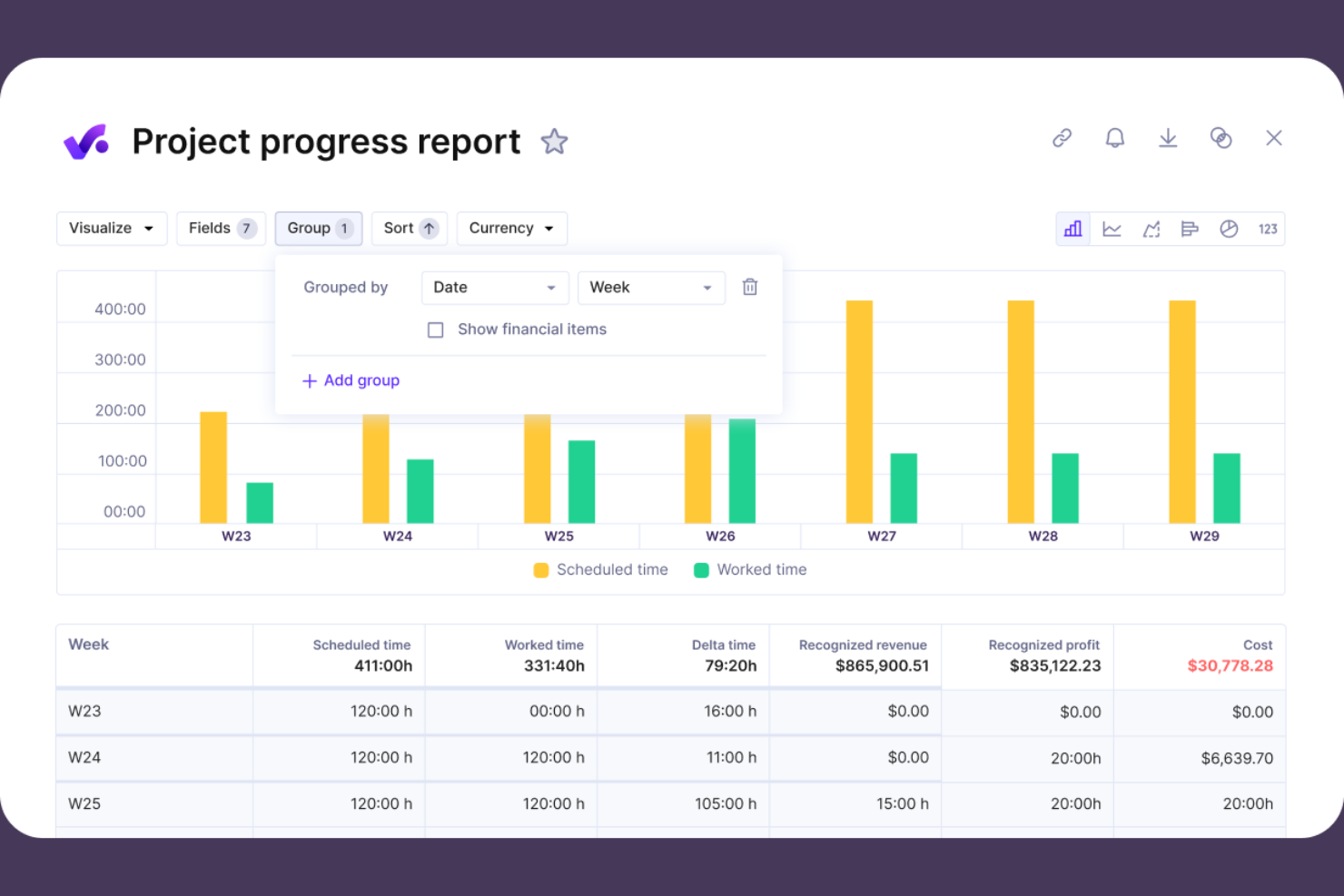Click the purple checkmark app logo
Screen dimensions: 1344x896
pos(86,142)
